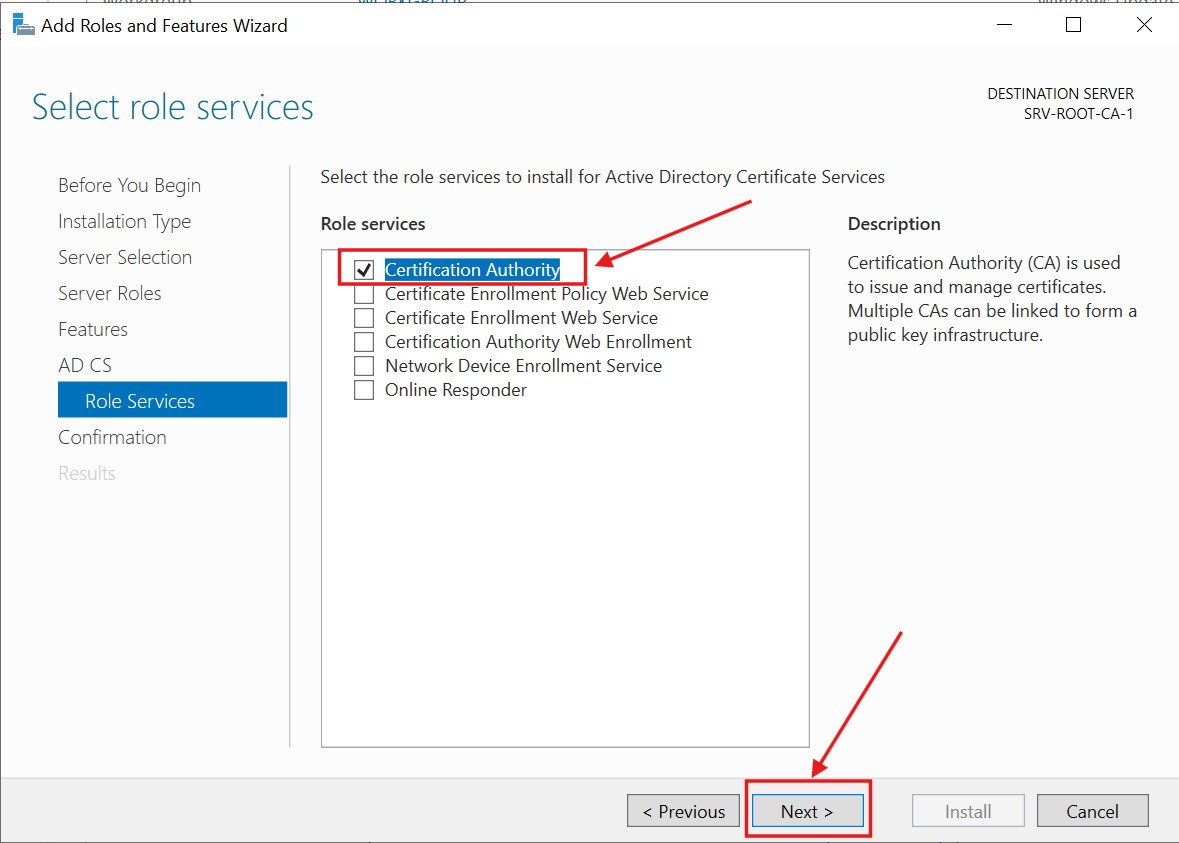Screen dimensions: 1179x843
Task: Select the Server Roles step
Action: (x=110, y=293)
